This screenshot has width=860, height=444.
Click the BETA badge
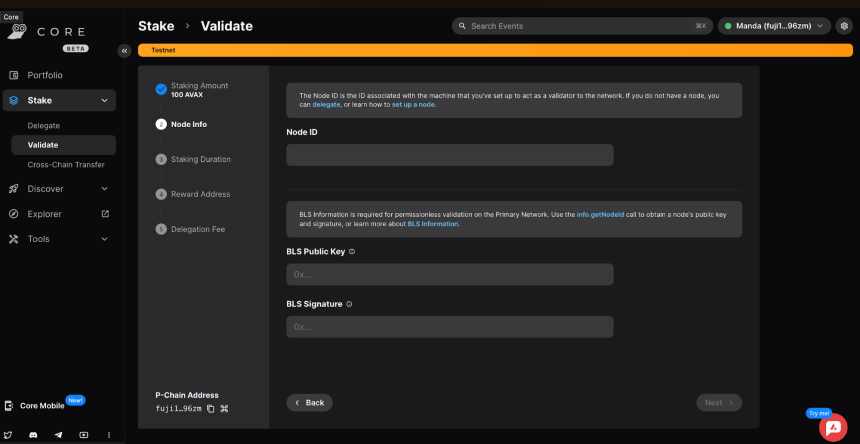[76, 49]
